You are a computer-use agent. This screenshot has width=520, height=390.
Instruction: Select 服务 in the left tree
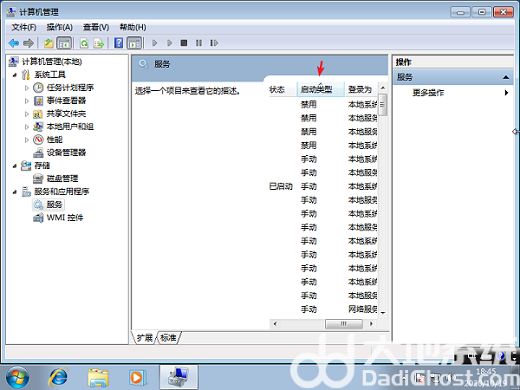point(54,204)
